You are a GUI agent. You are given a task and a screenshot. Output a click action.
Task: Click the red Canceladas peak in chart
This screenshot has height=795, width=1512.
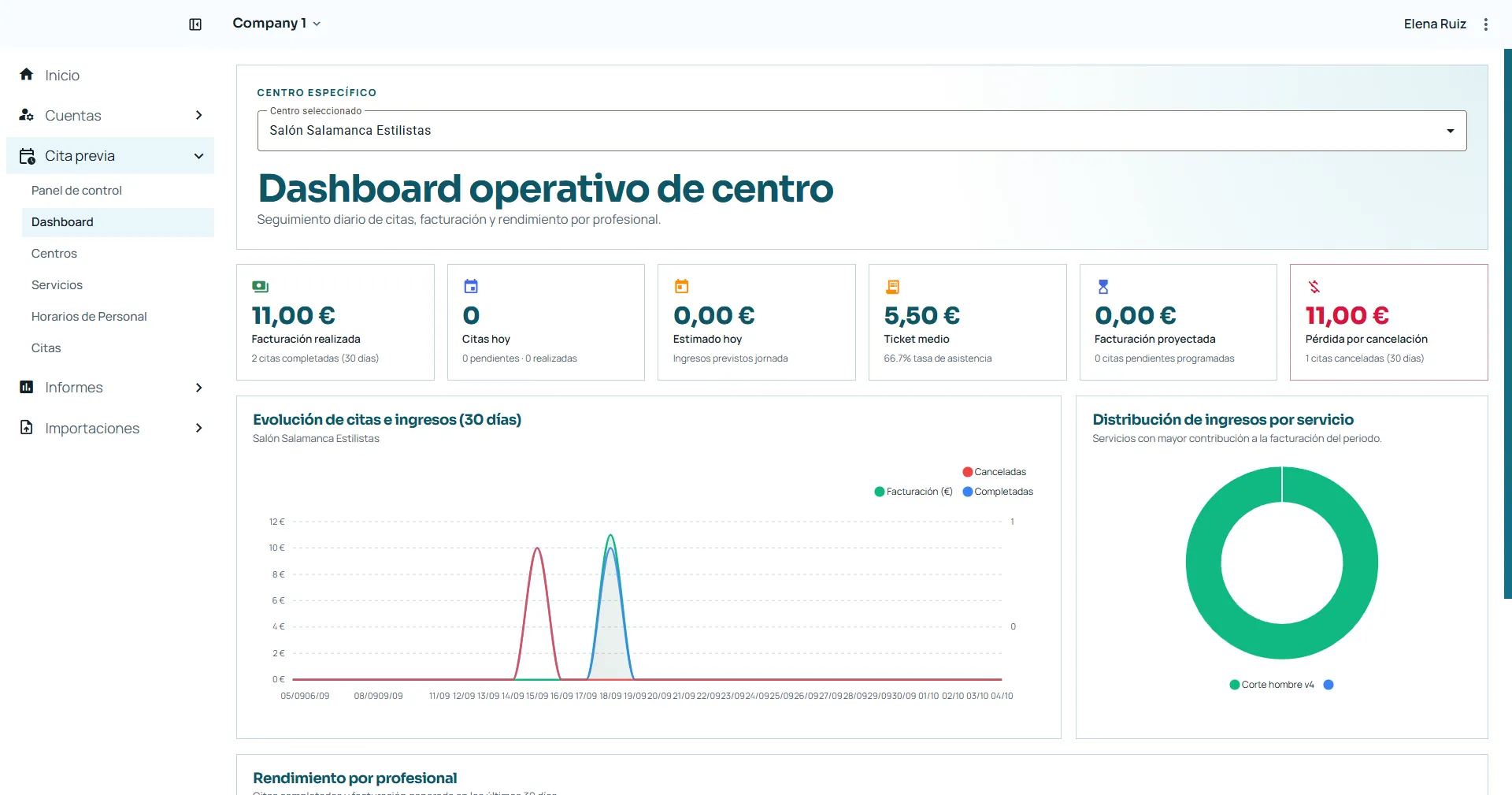537,549
